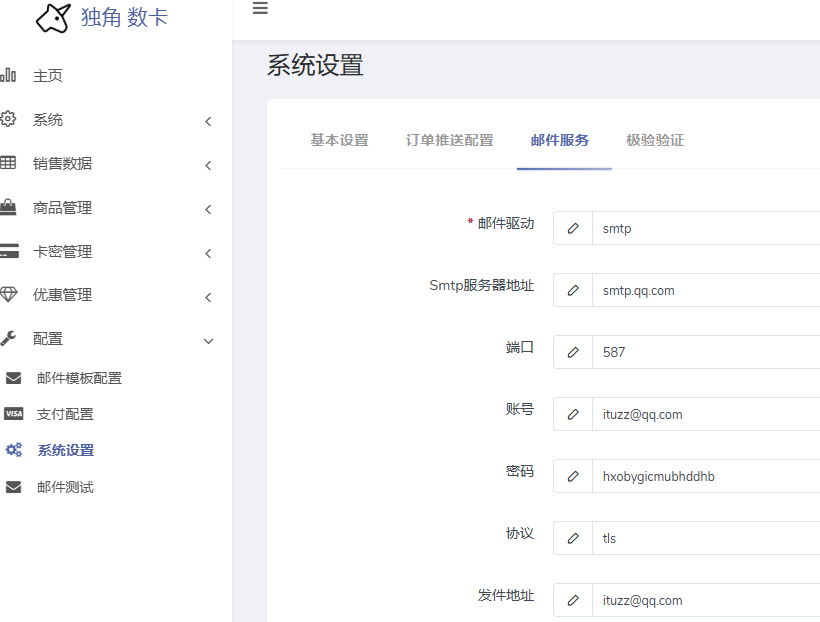Click the 系统设置 page heading
820x622 pixels.
pyautogui.click(x=315, y=65)
